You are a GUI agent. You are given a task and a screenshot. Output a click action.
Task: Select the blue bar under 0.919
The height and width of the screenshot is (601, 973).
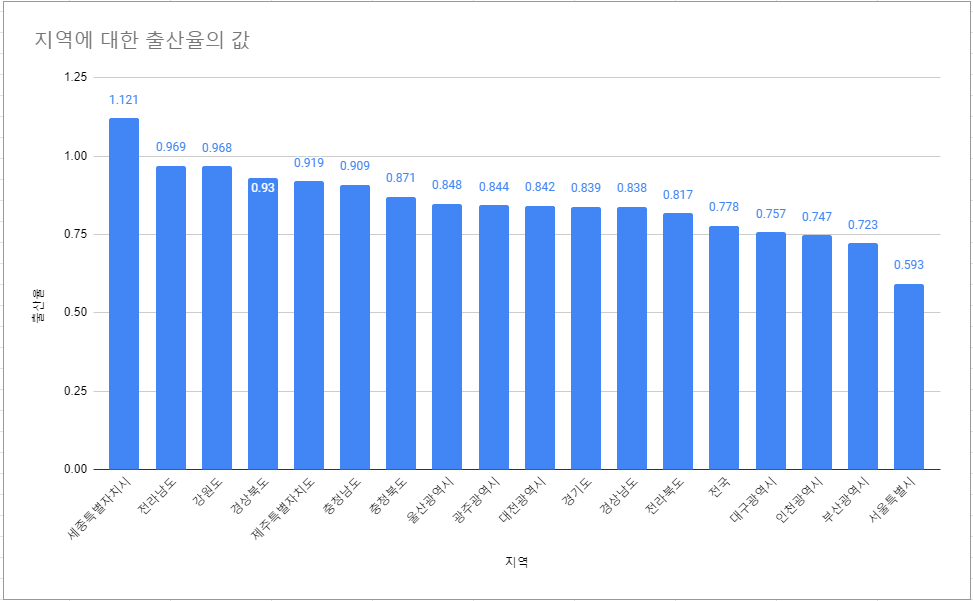point(309,325)
